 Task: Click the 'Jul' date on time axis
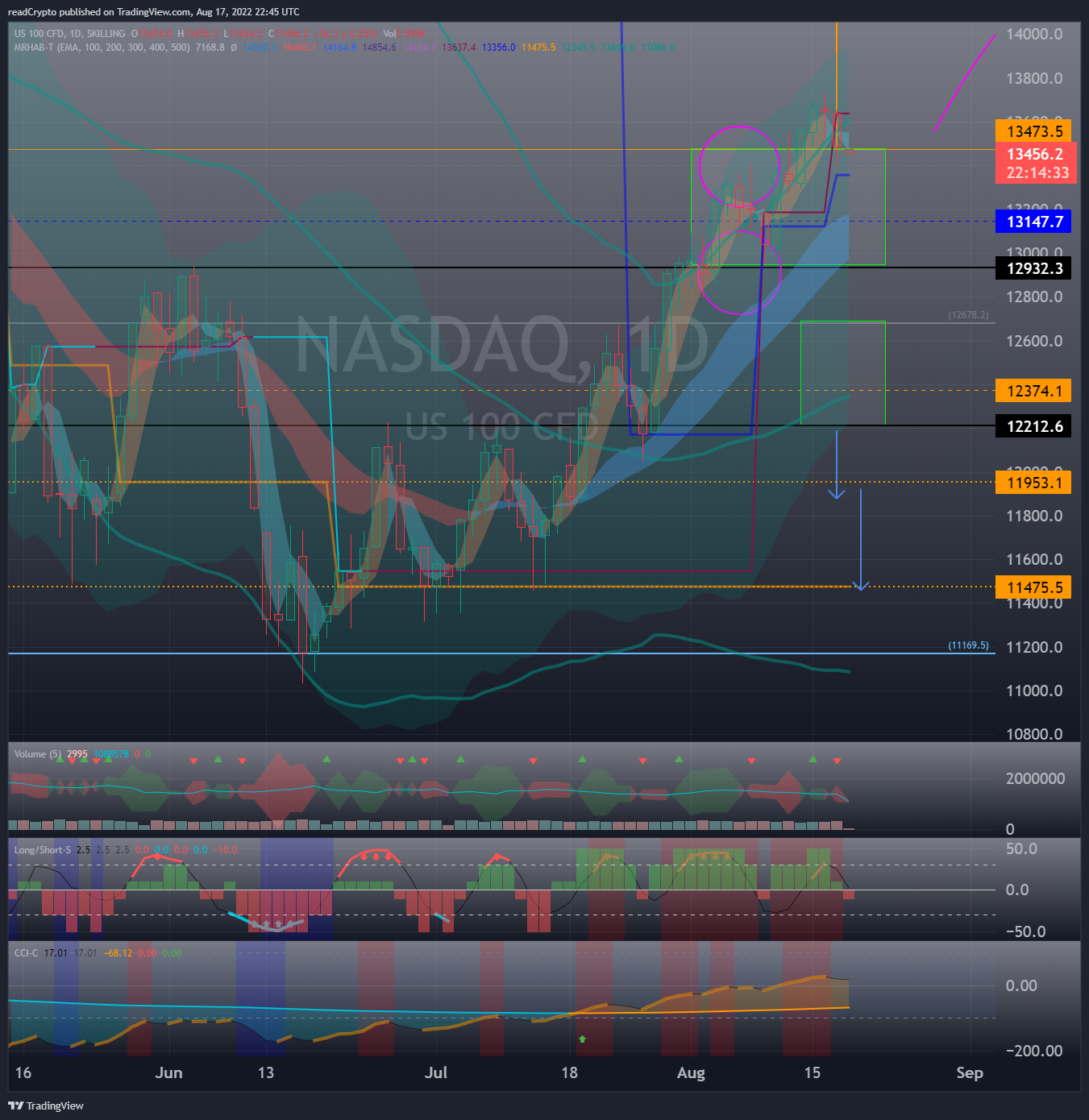tap(436, 1072)
